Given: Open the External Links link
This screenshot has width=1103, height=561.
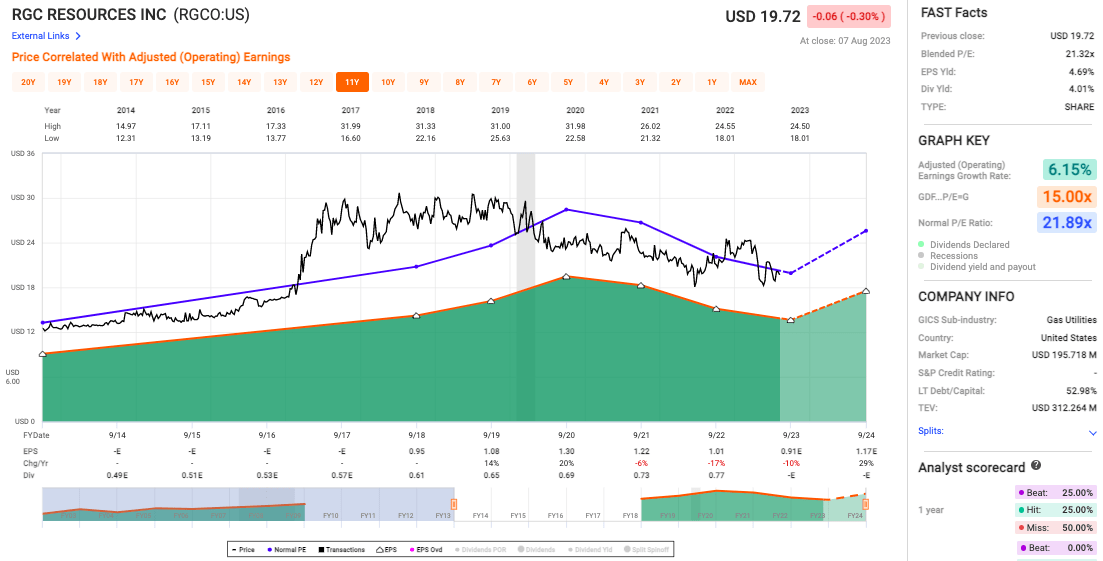Looking at the screenshot, I should click(41, 36).
